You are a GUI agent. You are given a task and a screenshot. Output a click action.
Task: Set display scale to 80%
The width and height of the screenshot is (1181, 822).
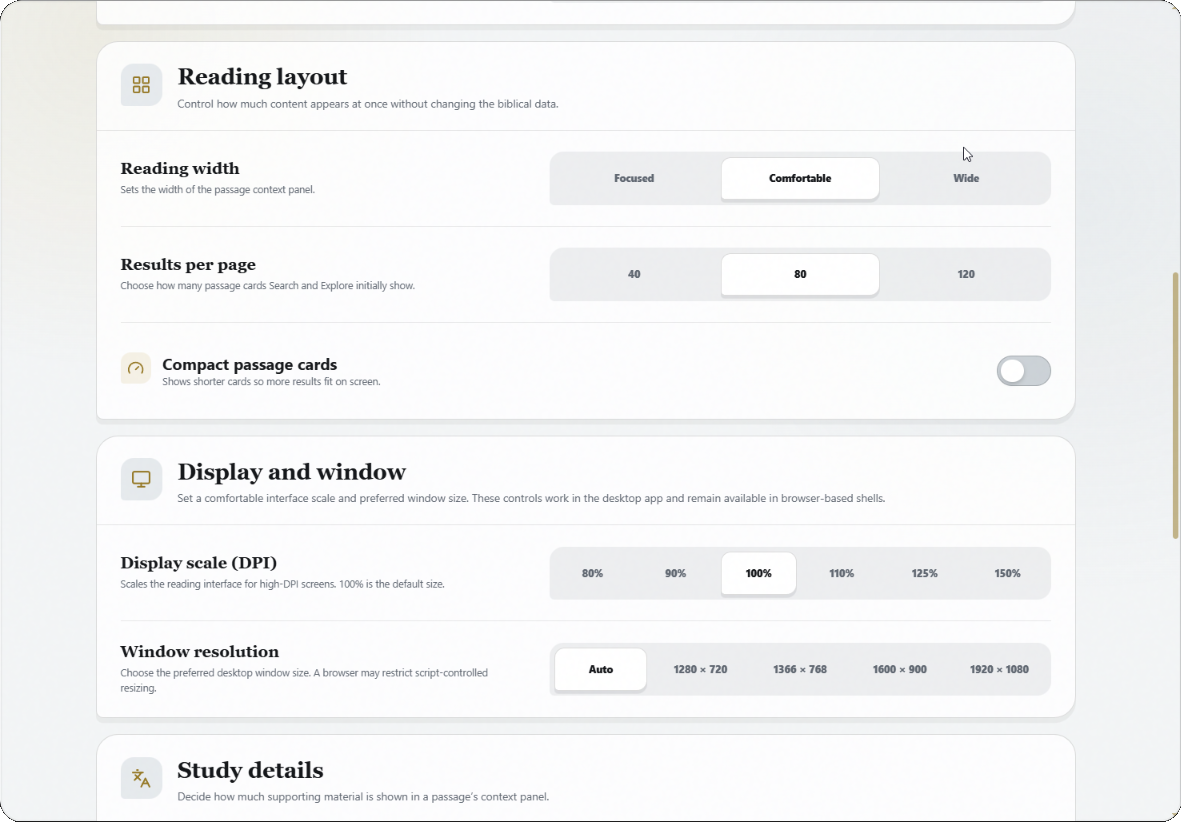(593, 573)
